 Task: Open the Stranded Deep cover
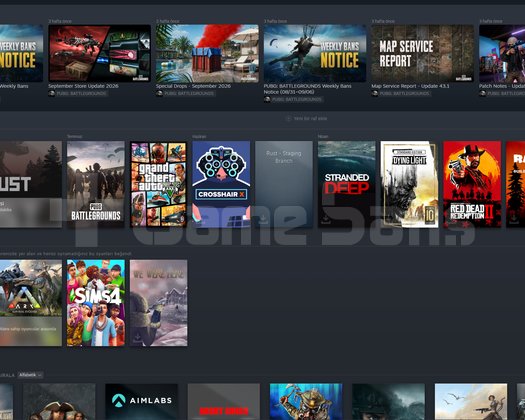[x=347, y=184]
